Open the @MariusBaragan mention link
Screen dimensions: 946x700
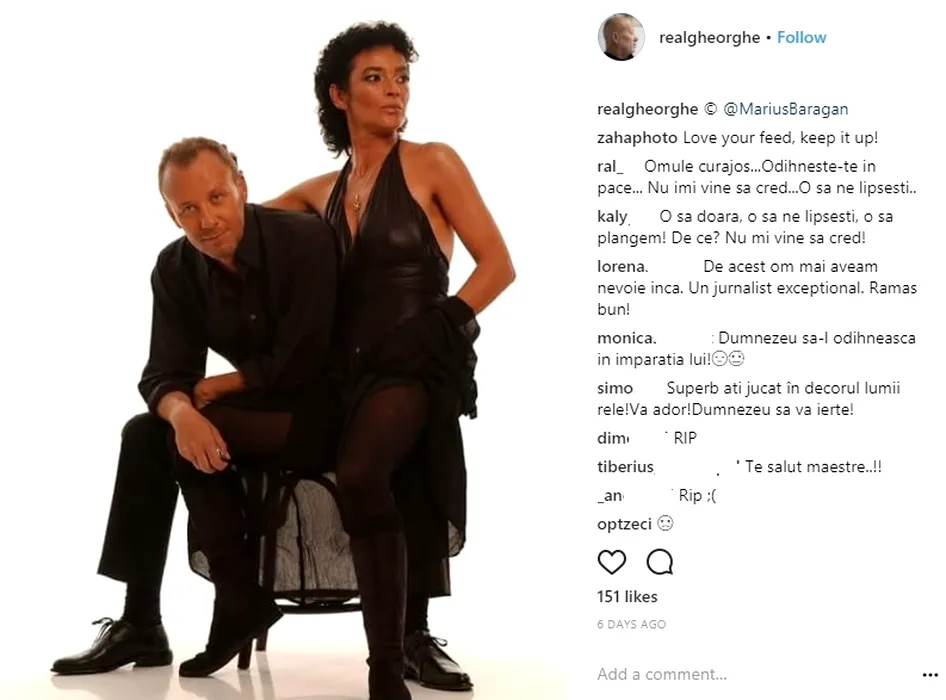pos(786,109)
